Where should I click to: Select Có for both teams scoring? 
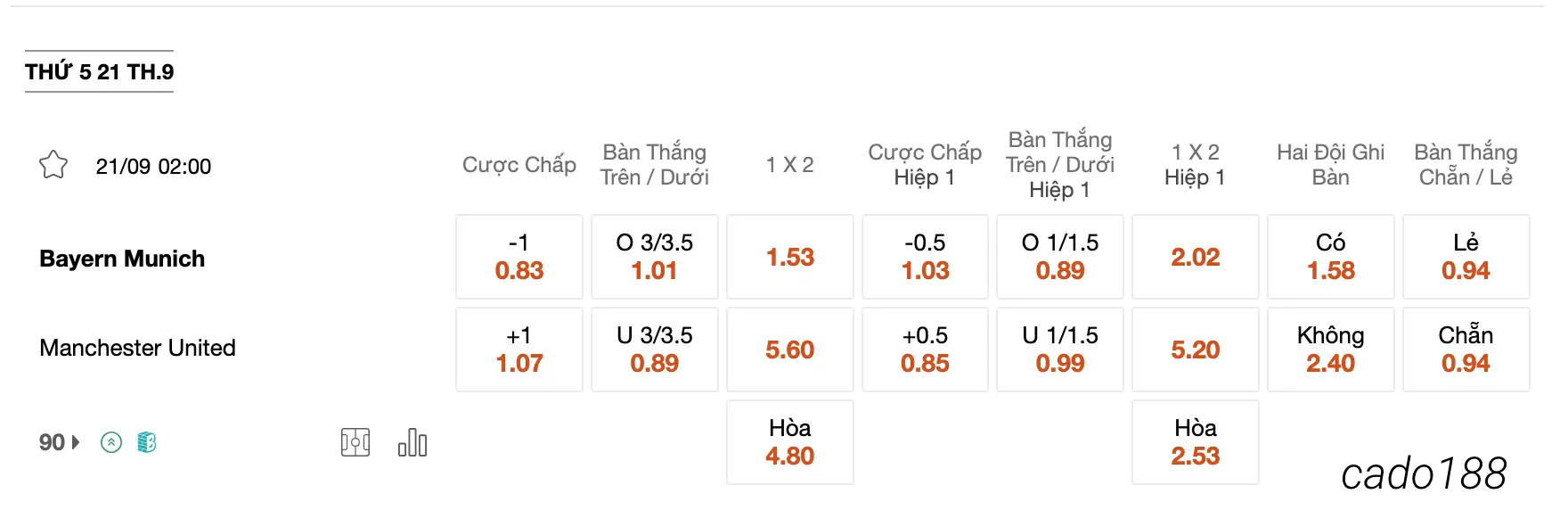pos(1331,257)
